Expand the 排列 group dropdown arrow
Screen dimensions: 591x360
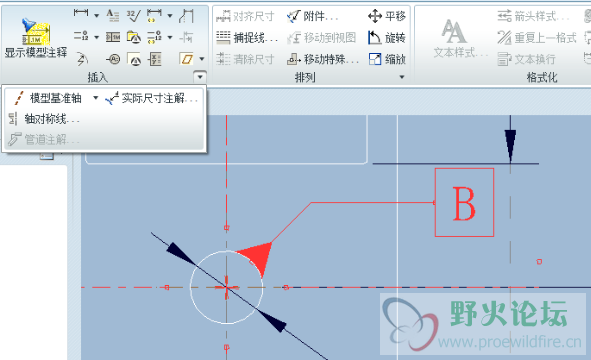coord(402,77)
